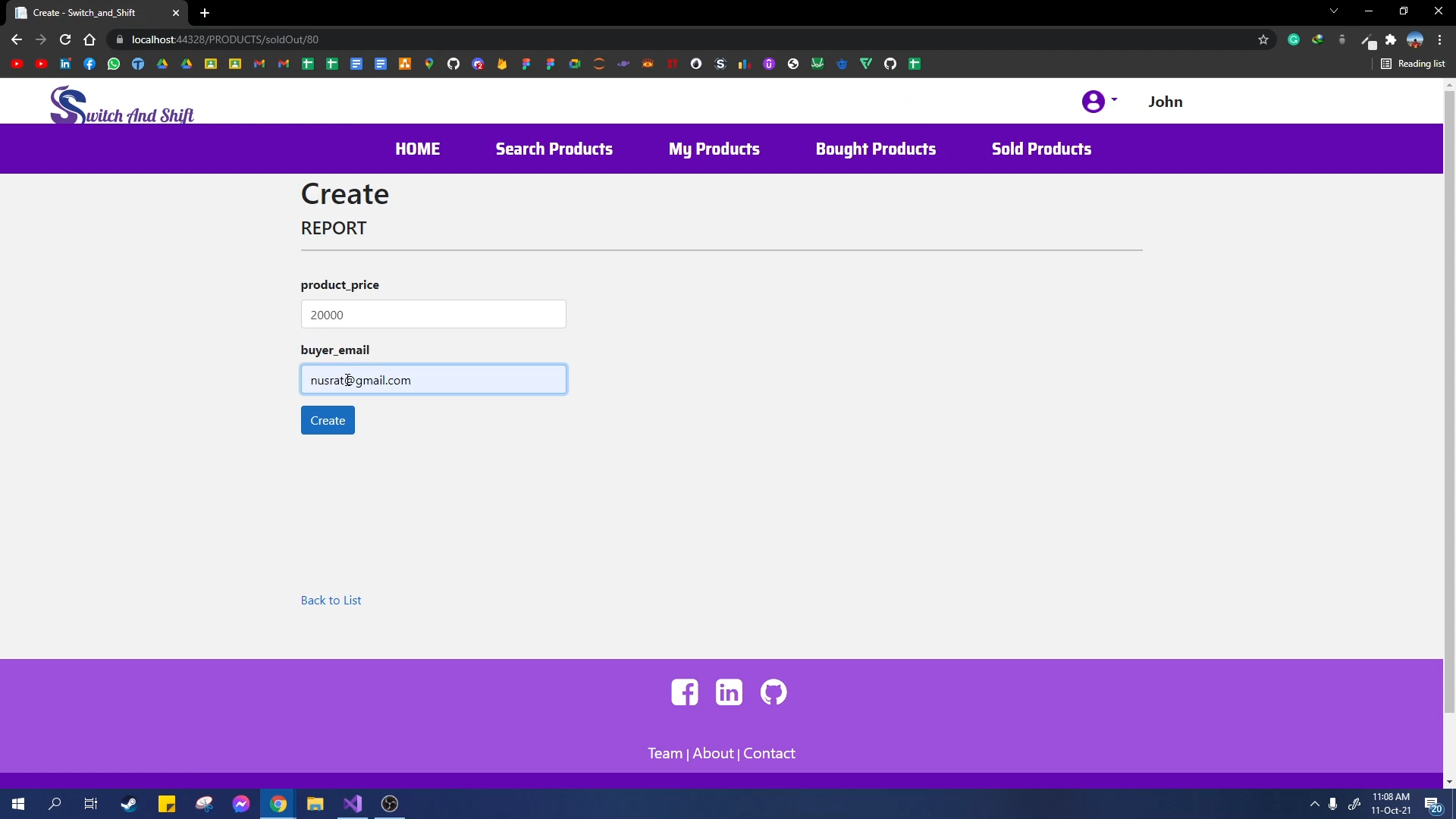Screen dimensions: 1456x819
Task: Click the page vertical scrollbar
Action: coord(1449,402)
